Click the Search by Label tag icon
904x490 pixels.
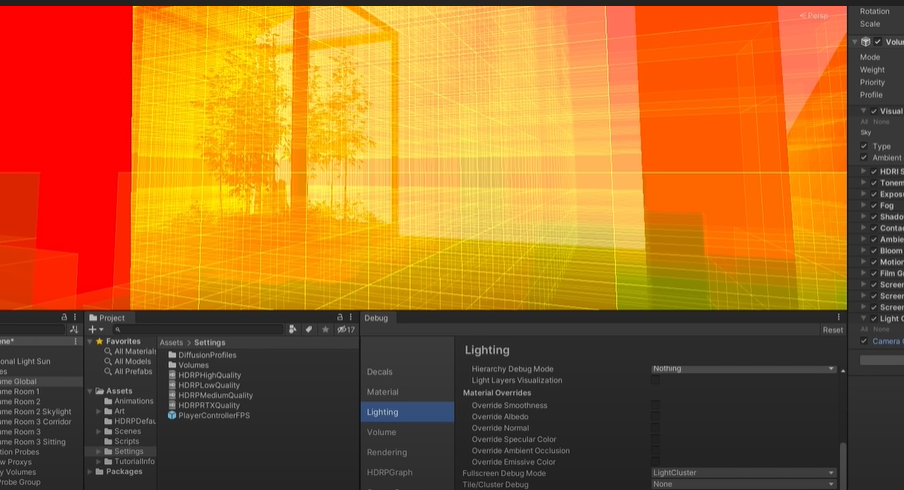coord(309,329)
